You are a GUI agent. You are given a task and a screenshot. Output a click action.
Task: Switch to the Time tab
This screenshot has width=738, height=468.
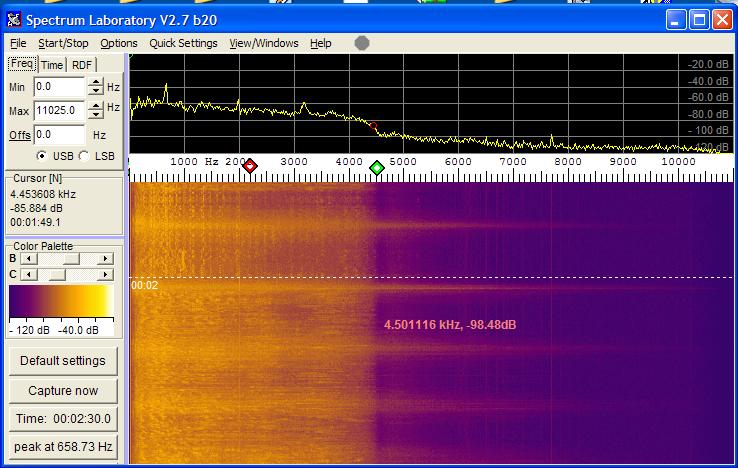click(52, 65)
